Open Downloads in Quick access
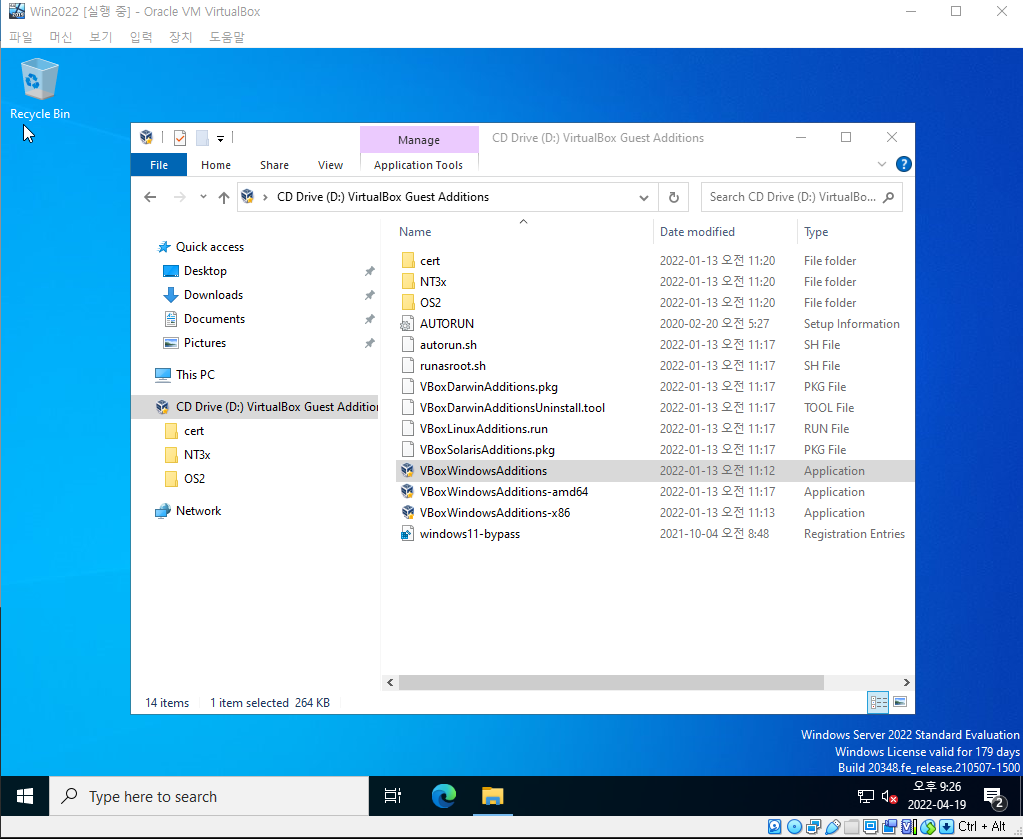Screen dimensions: 1023x839 (x=213, y=295)
